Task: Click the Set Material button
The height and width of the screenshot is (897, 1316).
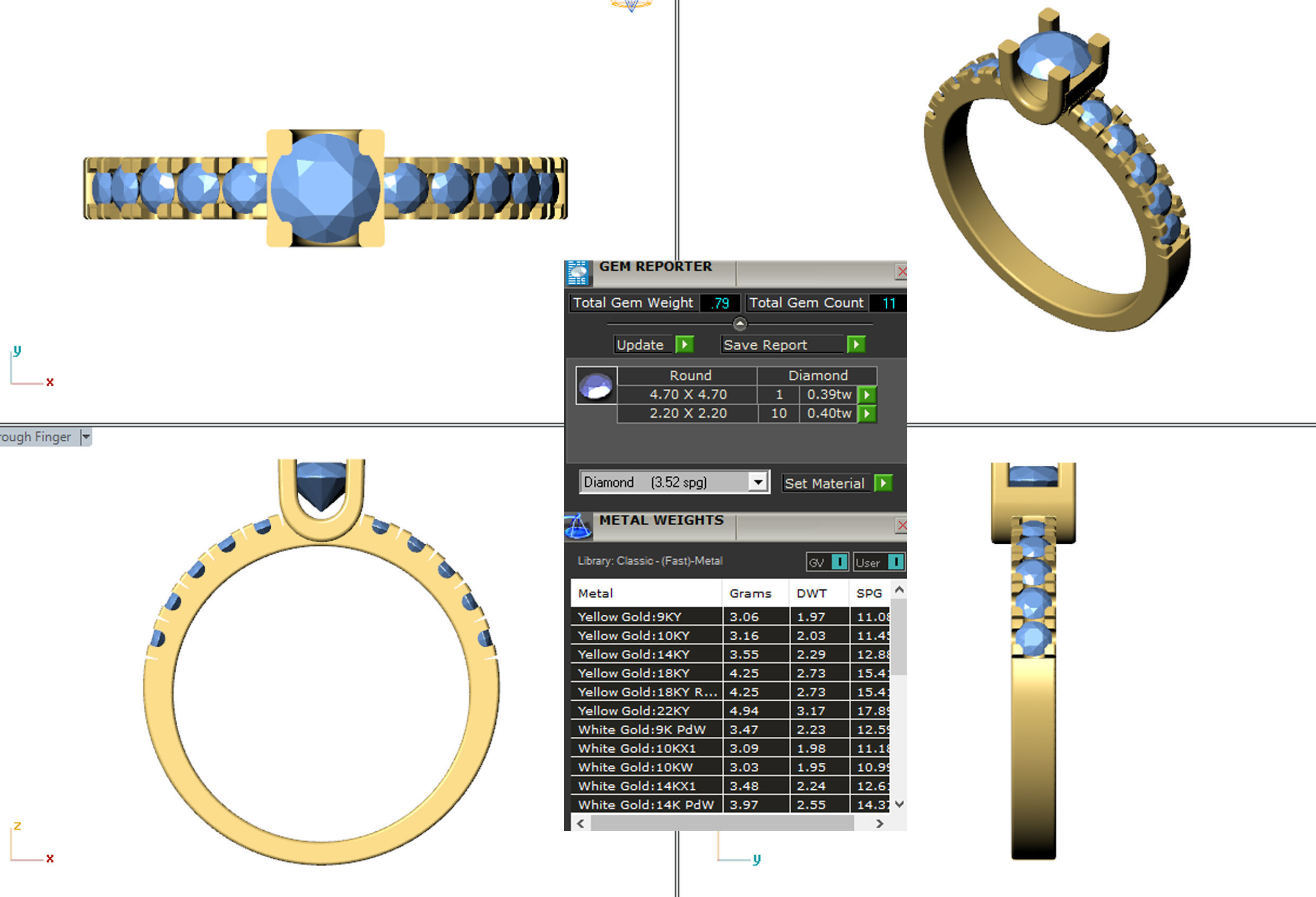Action: coord(826,483)
